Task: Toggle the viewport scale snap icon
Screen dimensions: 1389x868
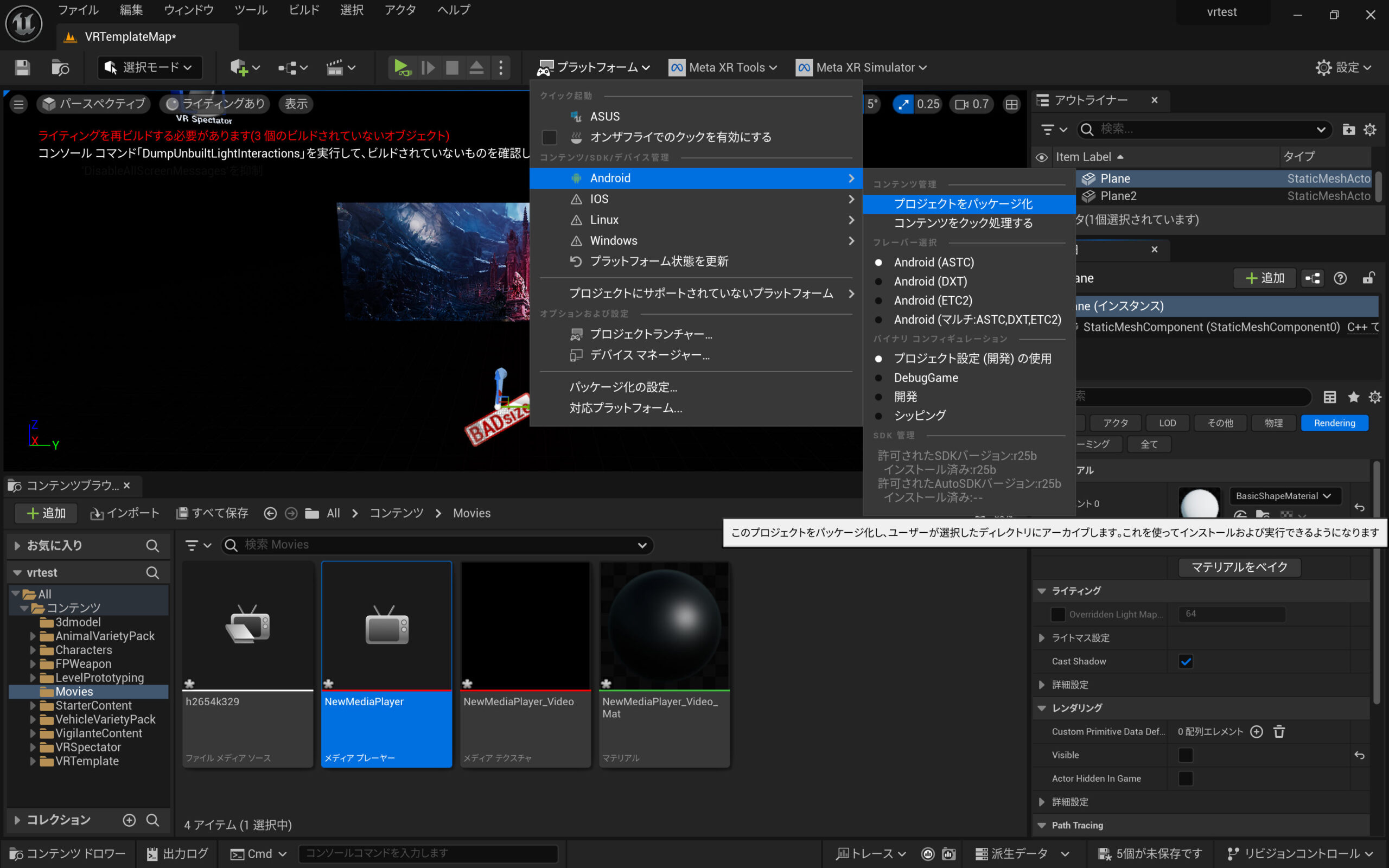Action: point(903,104)
